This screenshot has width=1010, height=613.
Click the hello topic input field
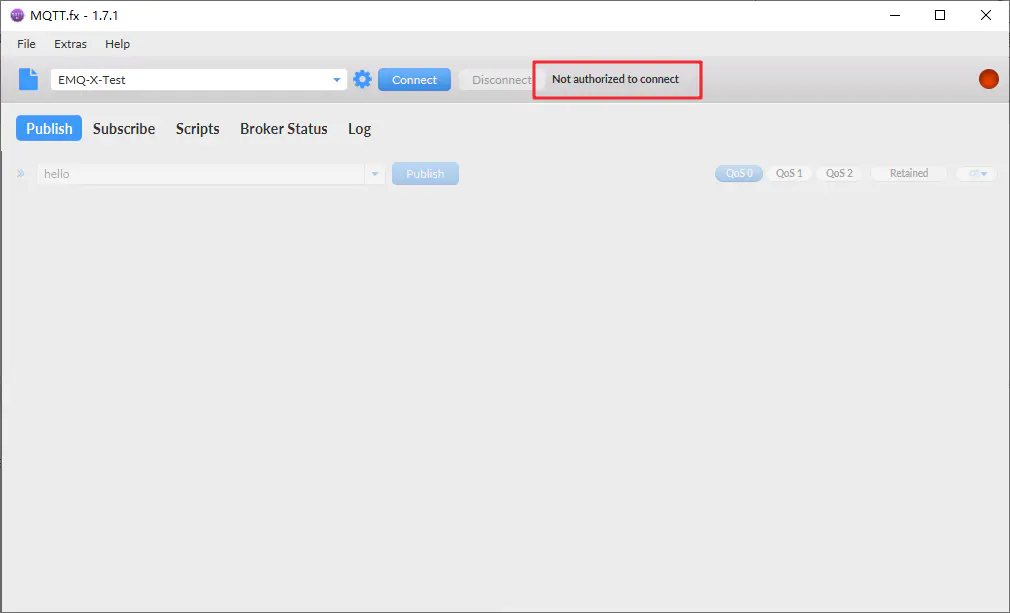200,174
